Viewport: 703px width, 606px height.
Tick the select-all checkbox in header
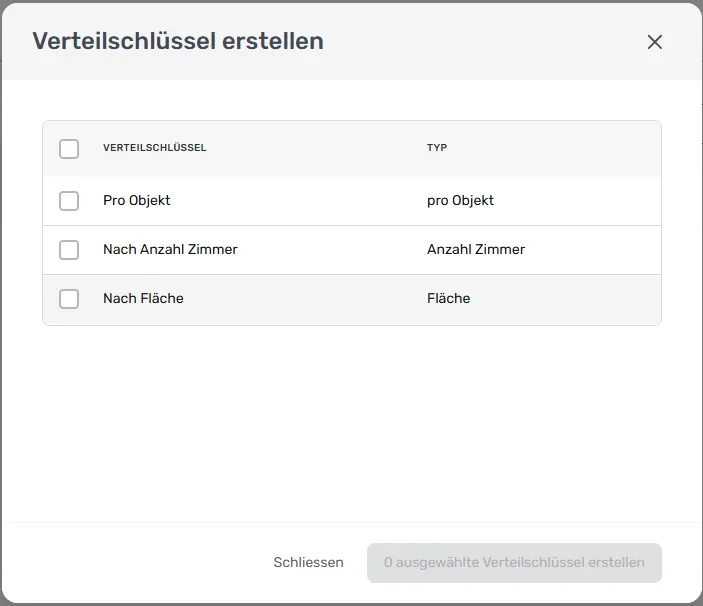69,149
